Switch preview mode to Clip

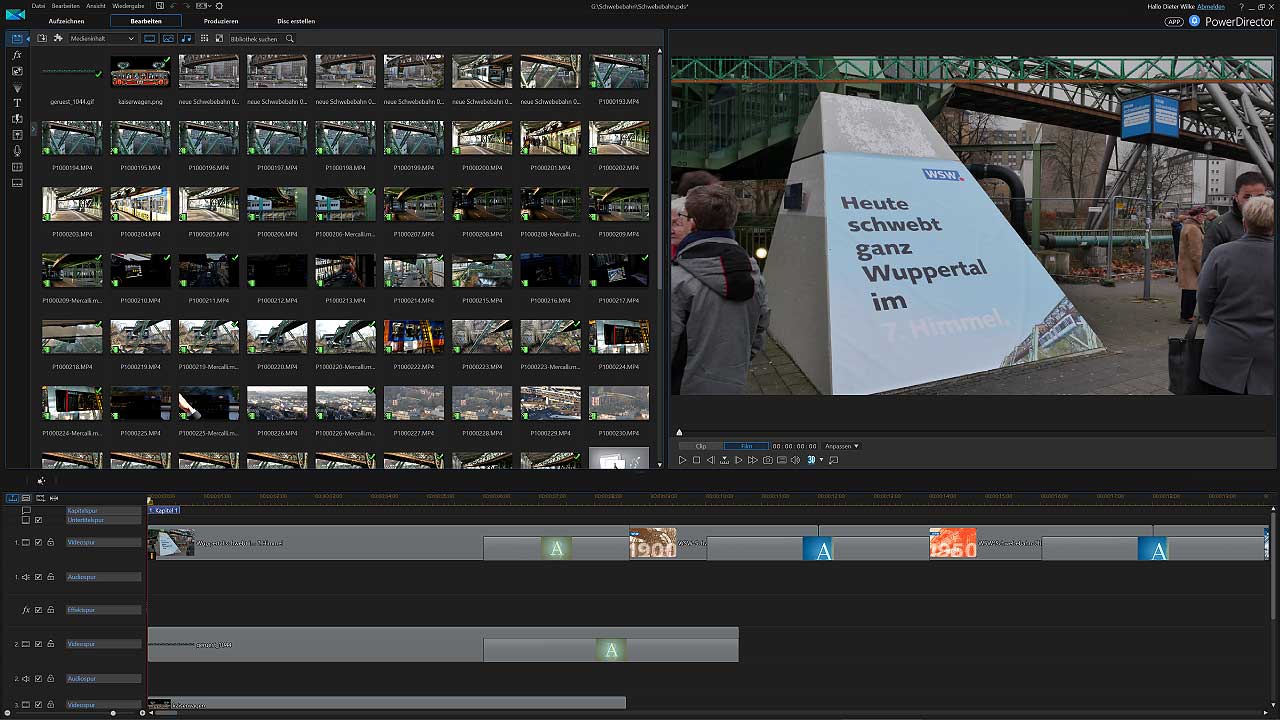(x=701, y=446)
